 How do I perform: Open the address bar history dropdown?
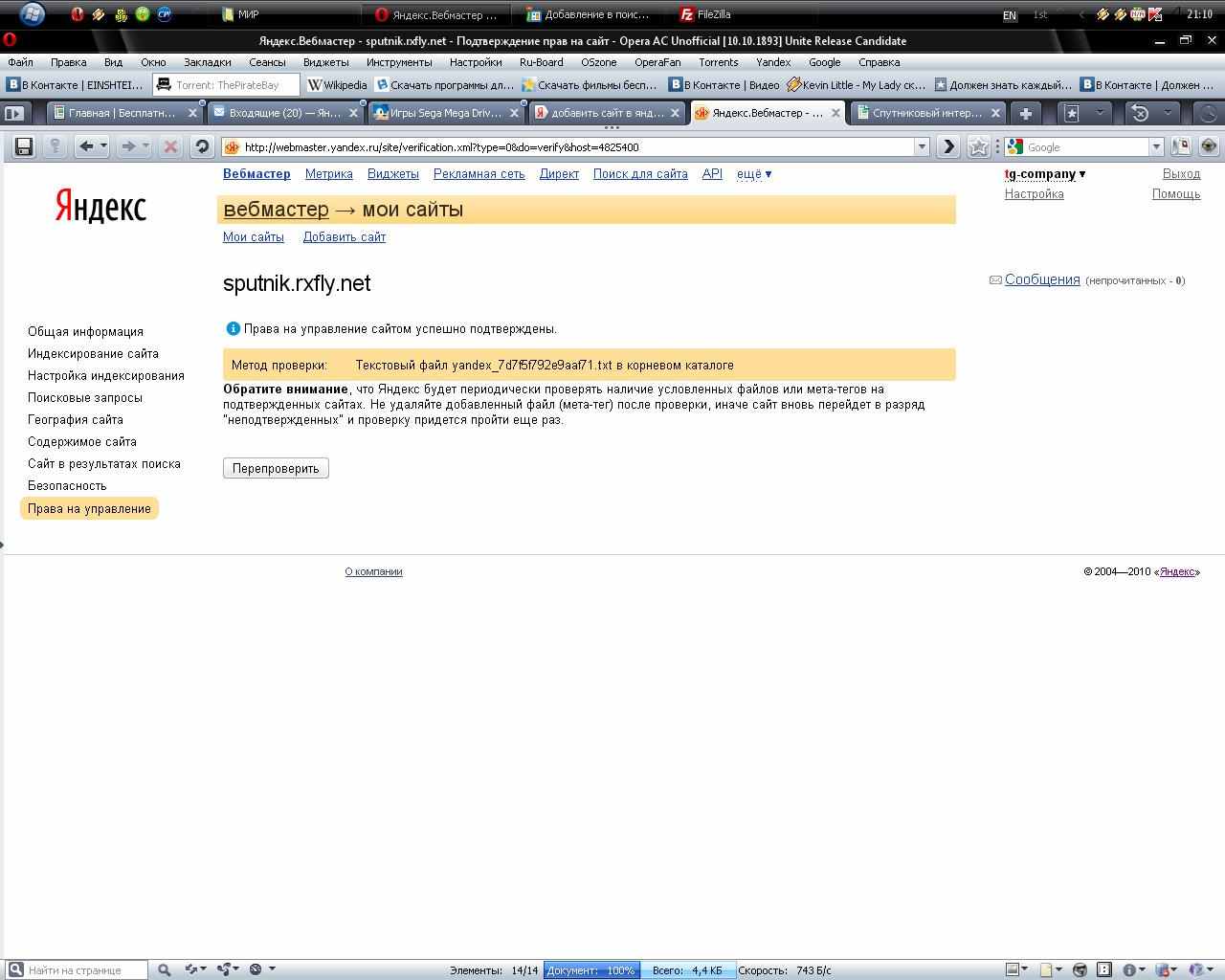922,146
